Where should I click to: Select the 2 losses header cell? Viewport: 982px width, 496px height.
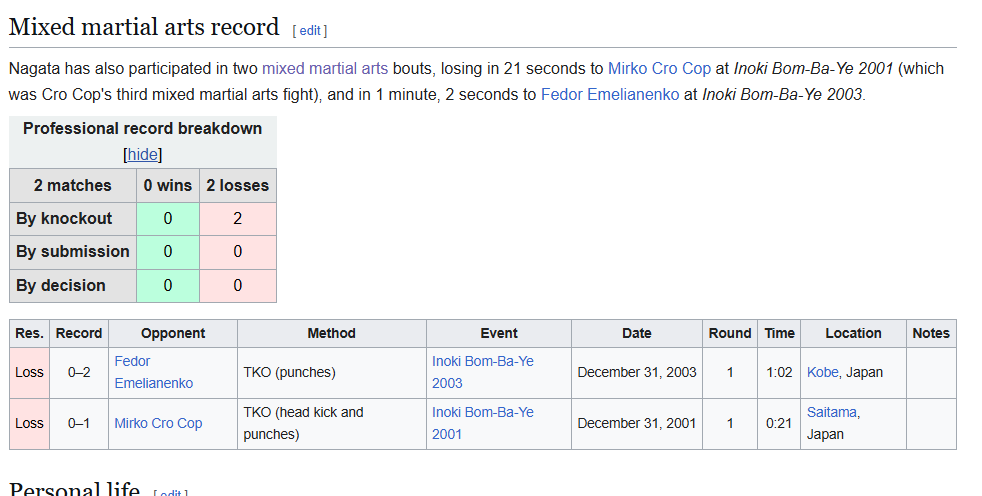click(x=238, y=185)
